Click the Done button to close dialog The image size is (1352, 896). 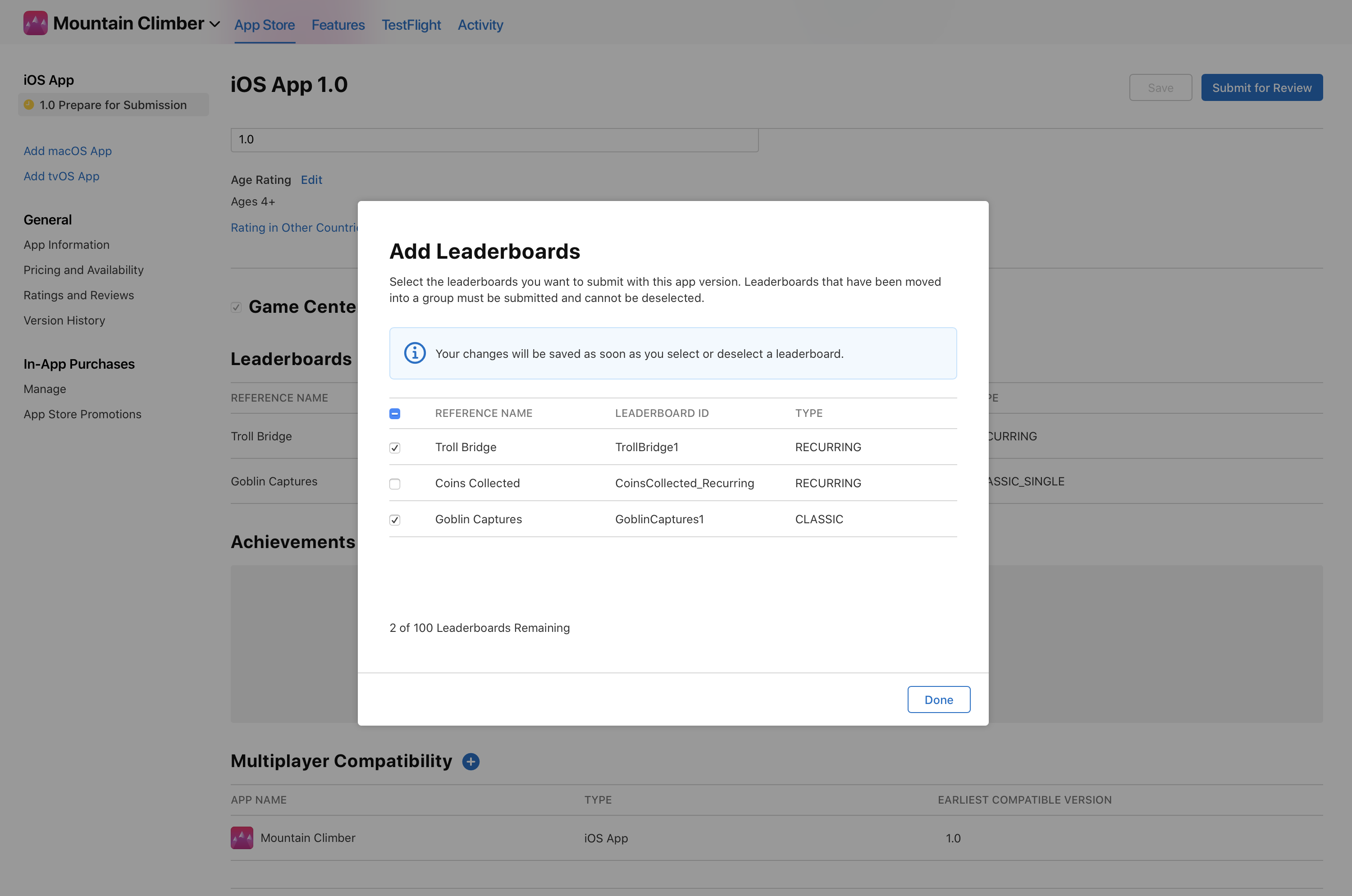pyautogui.click(x=938, y=699)
